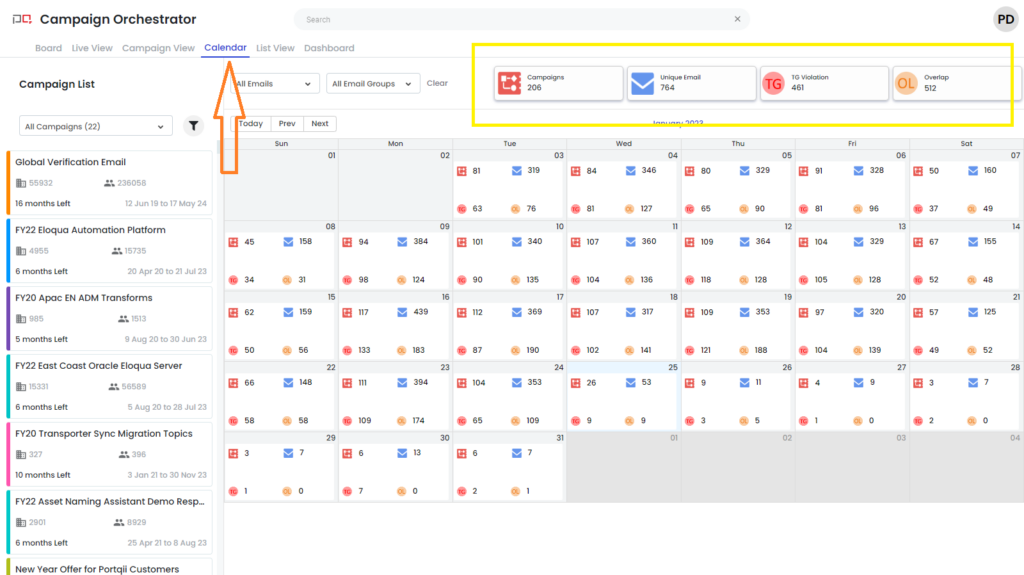Open the Dashboard tab
This screenshot has width=1024, height=575.
(329, 48)
